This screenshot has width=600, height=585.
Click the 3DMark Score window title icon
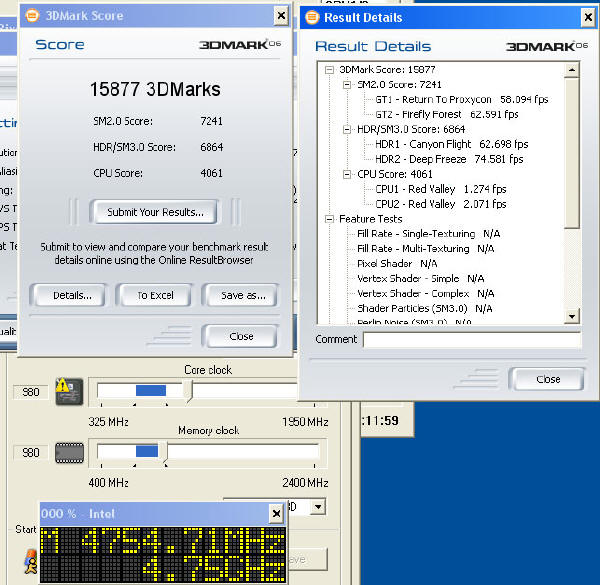click(x=32, y=16)
